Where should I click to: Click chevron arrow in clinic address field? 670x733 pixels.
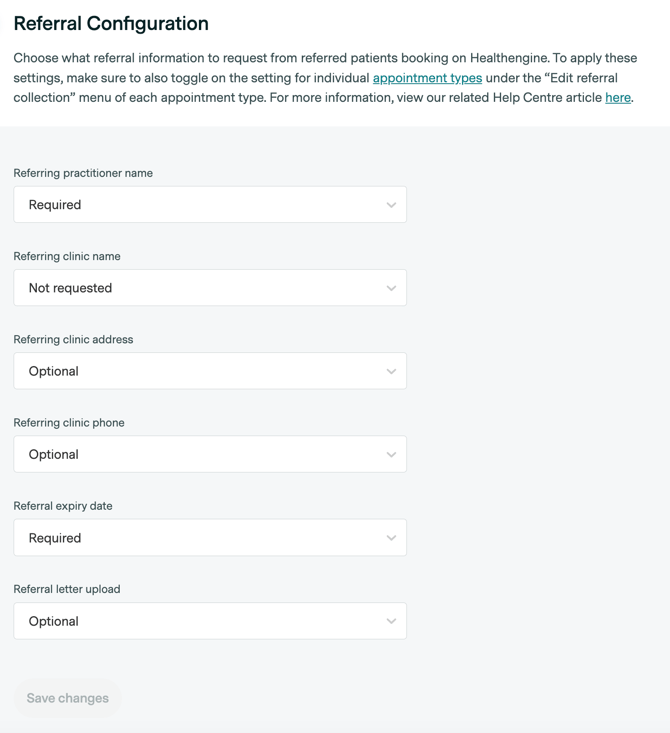[x=391, y=371]
